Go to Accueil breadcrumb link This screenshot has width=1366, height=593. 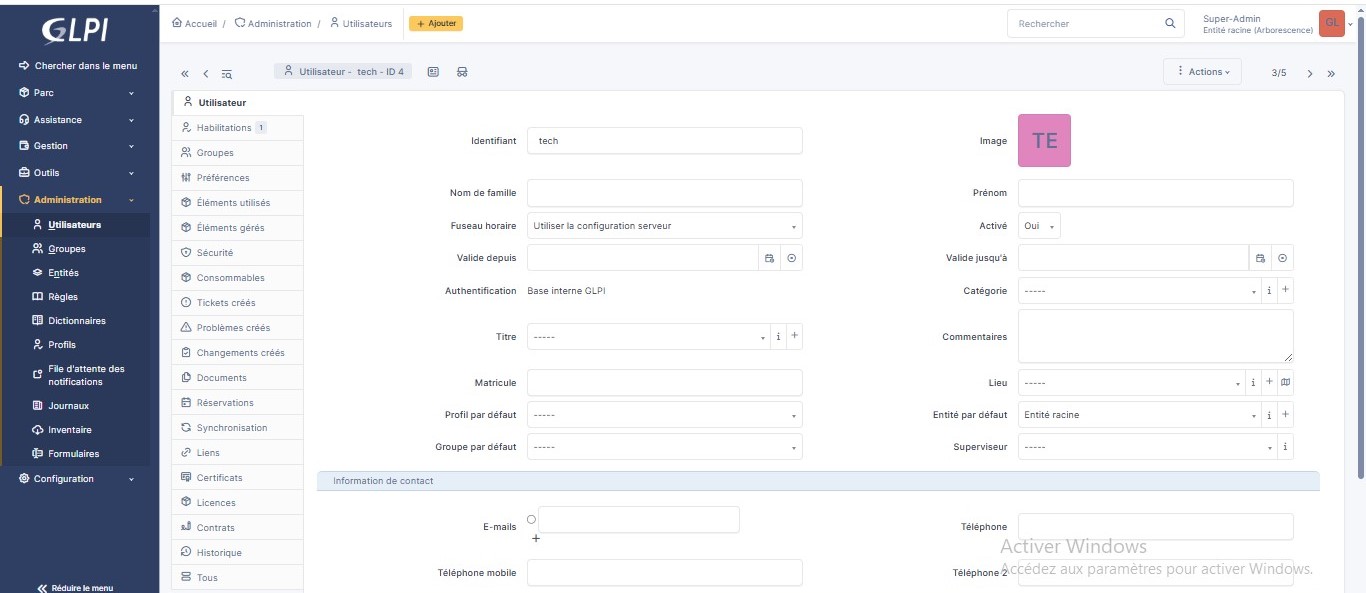pos(195,23)
